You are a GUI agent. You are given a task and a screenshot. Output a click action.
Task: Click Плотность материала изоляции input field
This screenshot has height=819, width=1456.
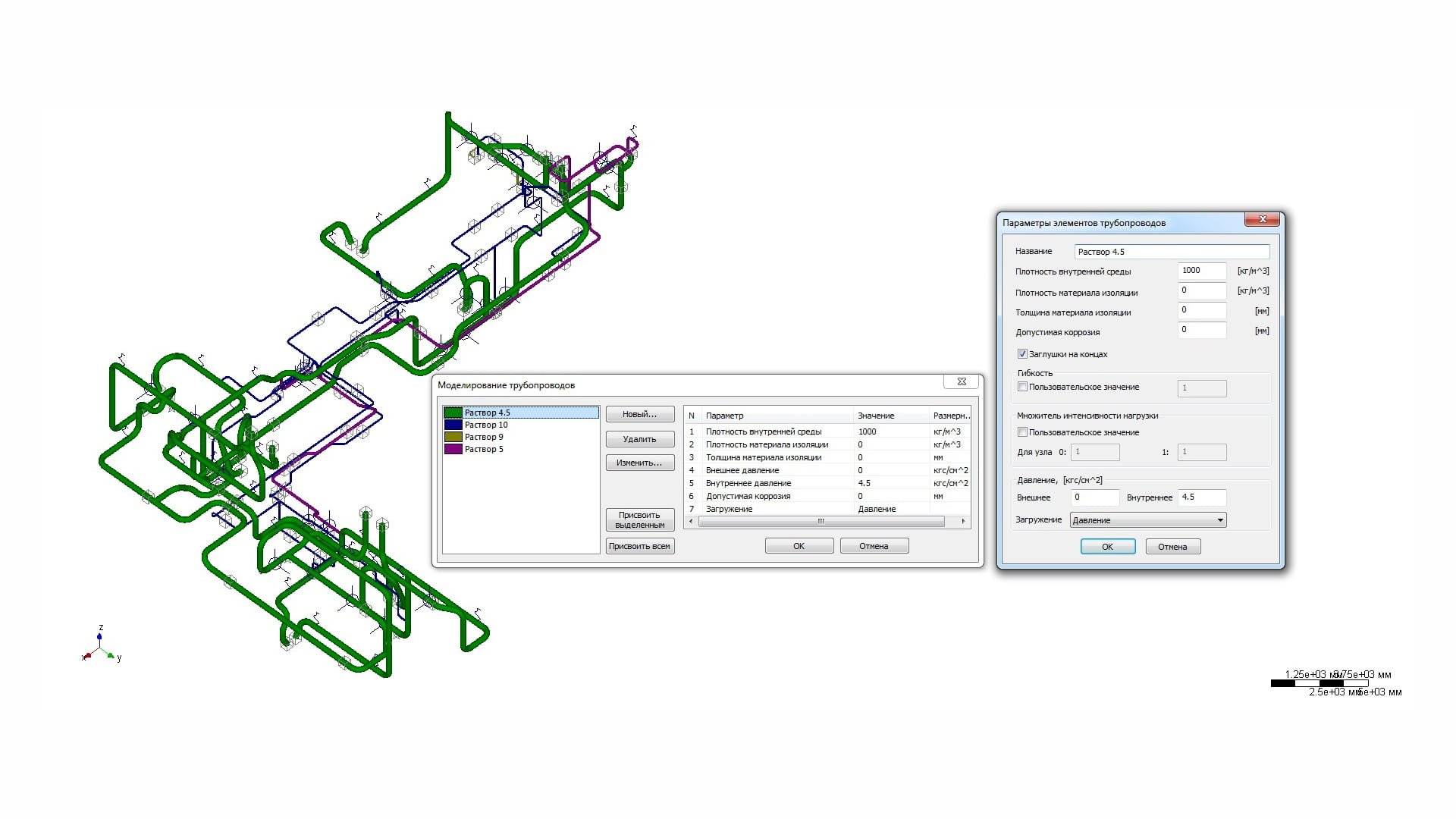[1202, 290]
